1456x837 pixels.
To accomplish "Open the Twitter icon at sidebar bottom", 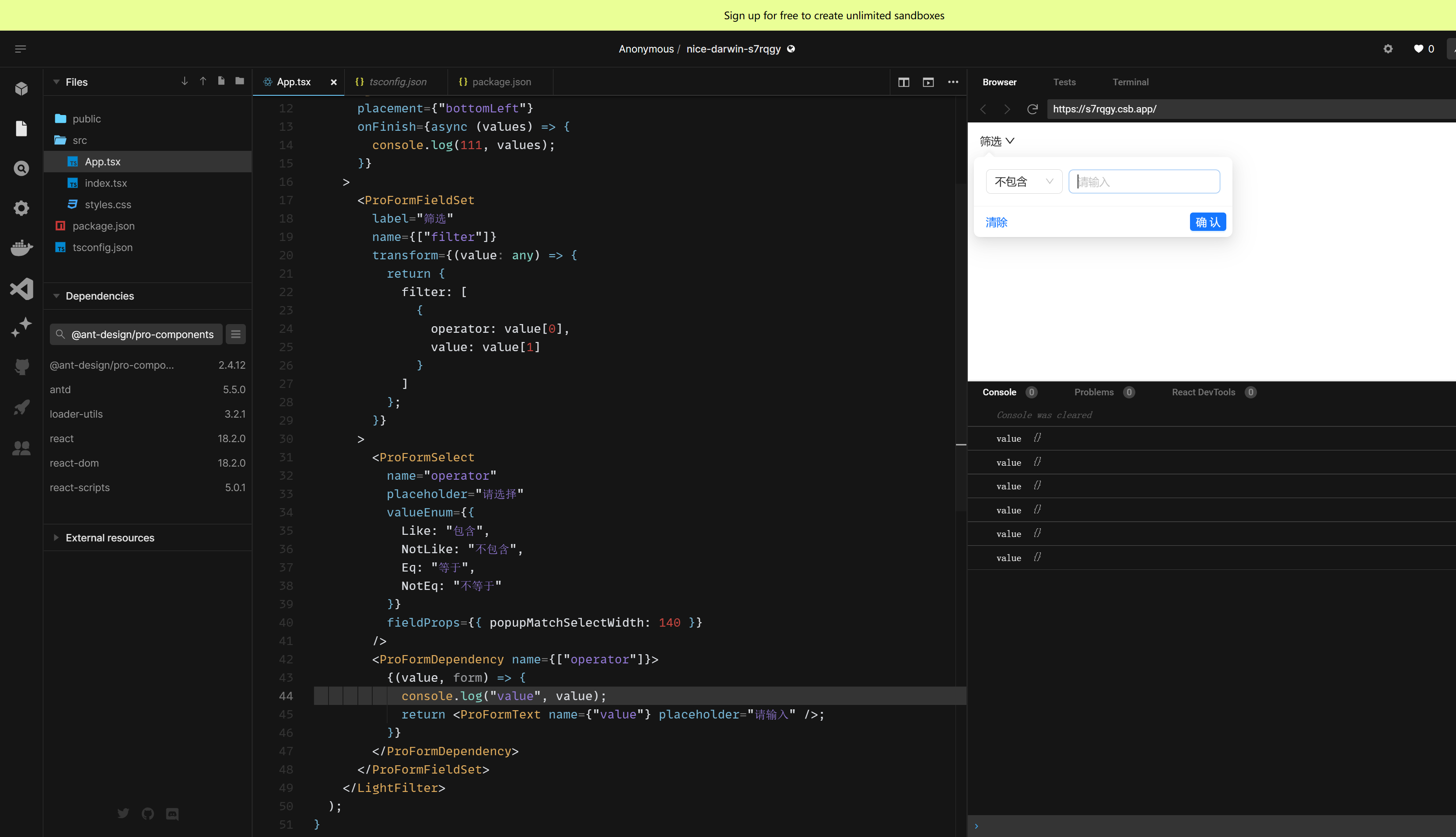I will (x=123, y=813).
